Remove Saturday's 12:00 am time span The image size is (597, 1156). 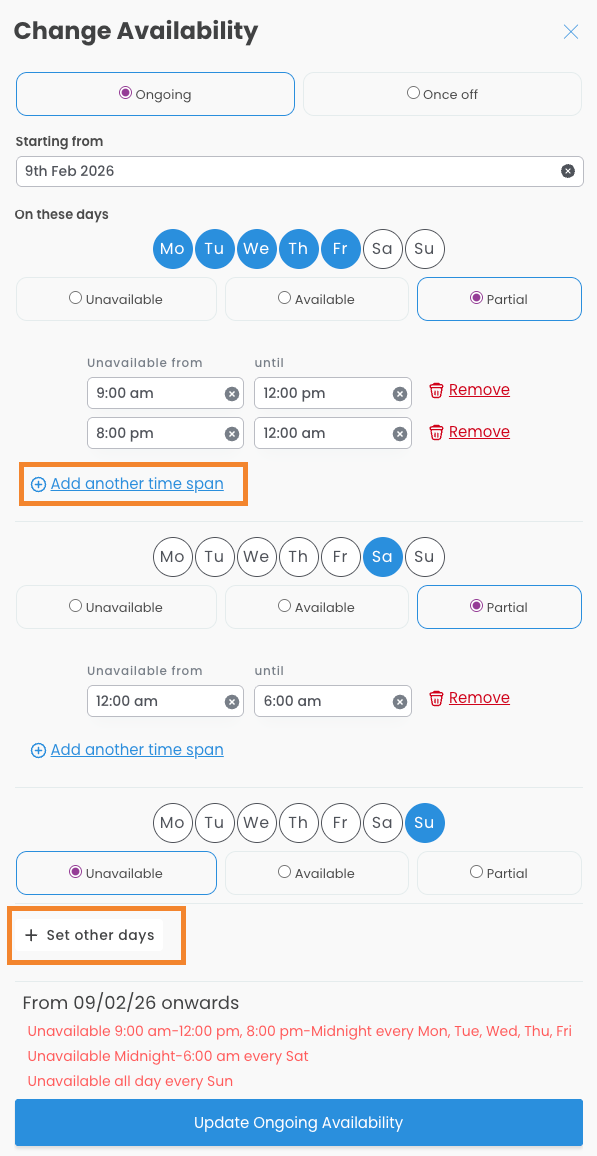pos(469,698)
